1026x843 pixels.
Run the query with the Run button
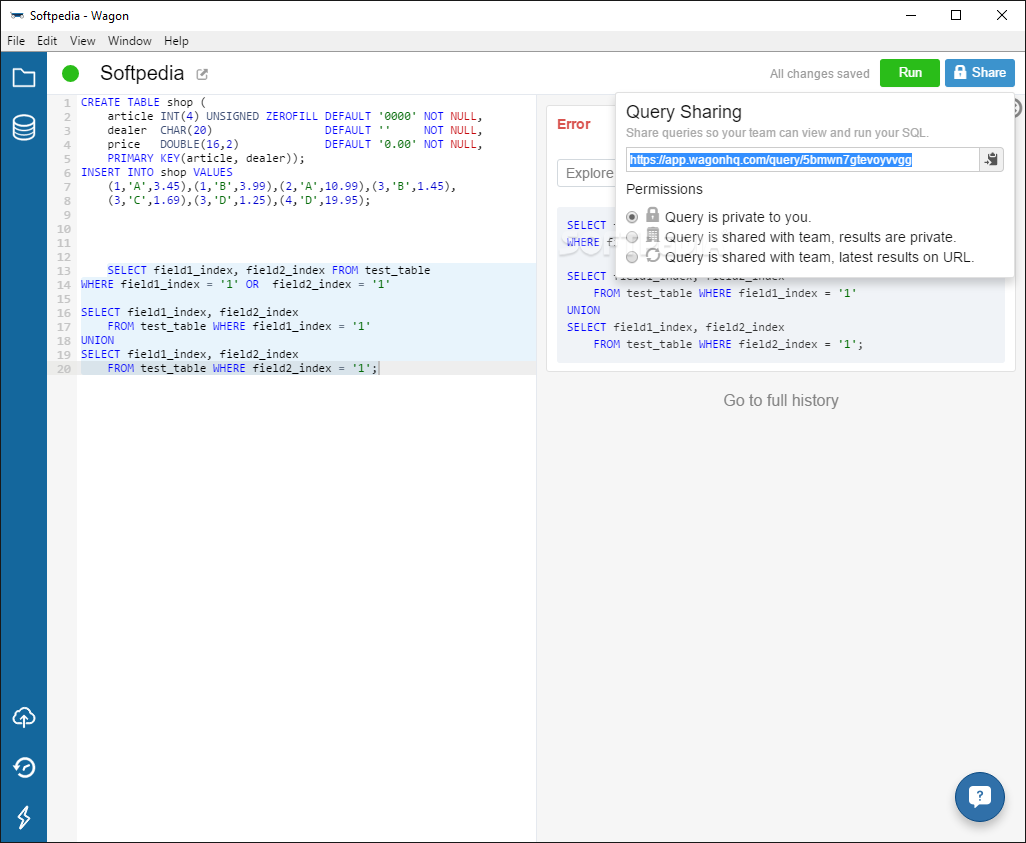[x=910, y=73]
